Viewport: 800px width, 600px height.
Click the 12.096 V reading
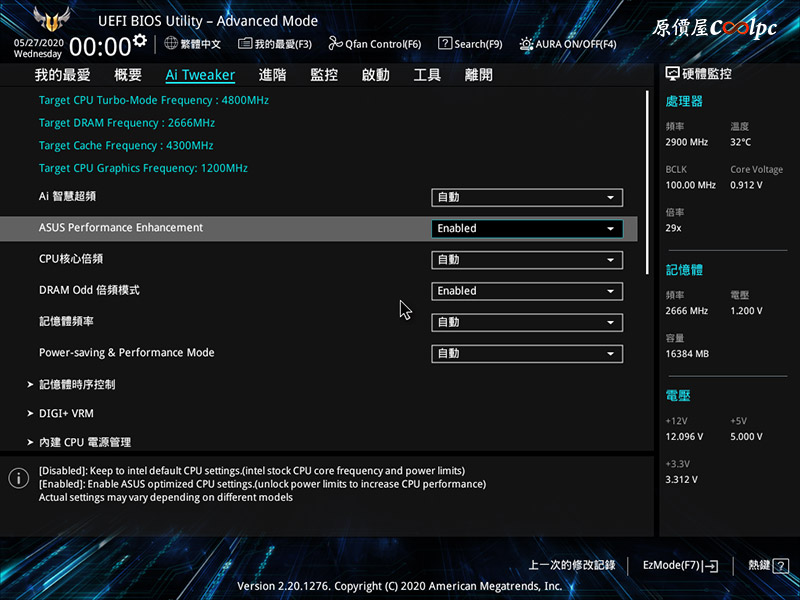coord(684,437)
